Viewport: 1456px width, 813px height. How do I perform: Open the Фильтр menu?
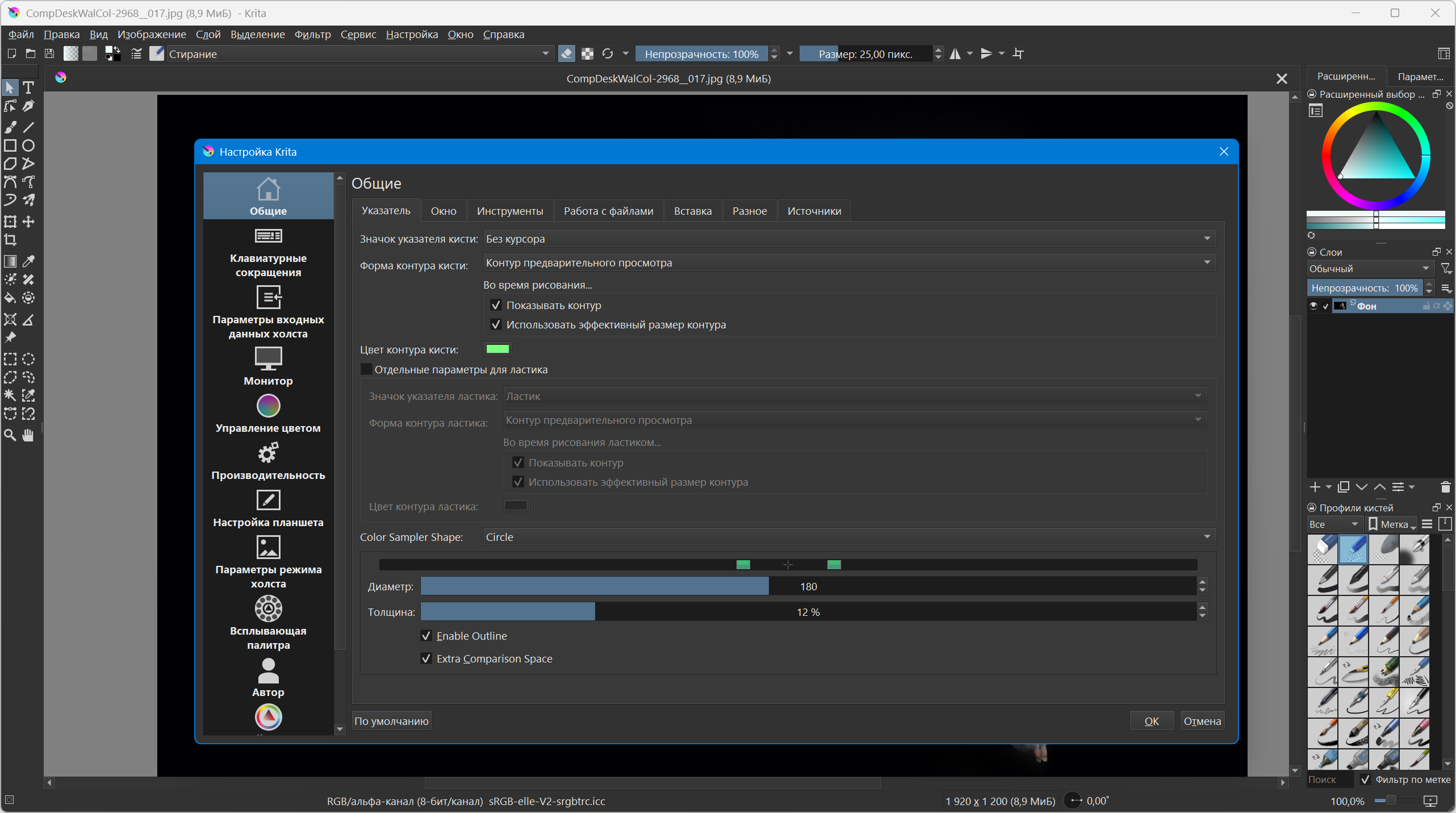click(312, 35)
